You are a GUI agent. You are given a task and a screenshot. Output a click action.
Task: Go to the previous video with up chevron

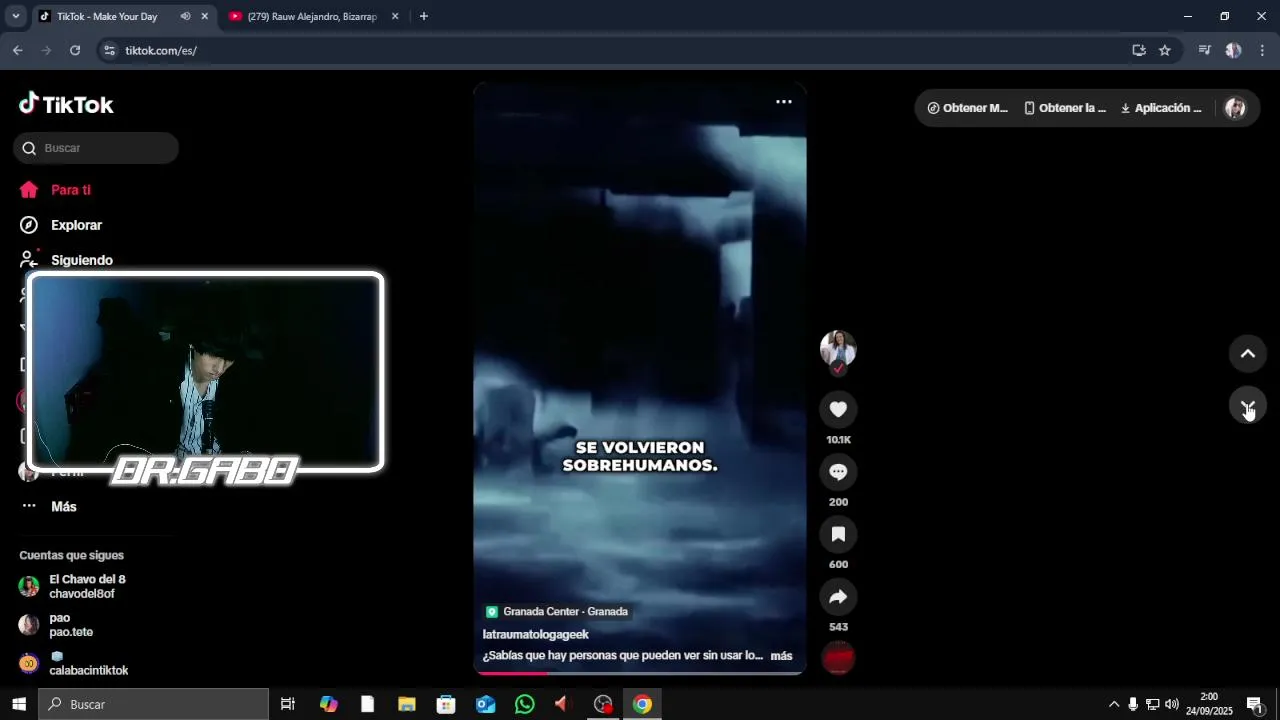coord(1248,354)
